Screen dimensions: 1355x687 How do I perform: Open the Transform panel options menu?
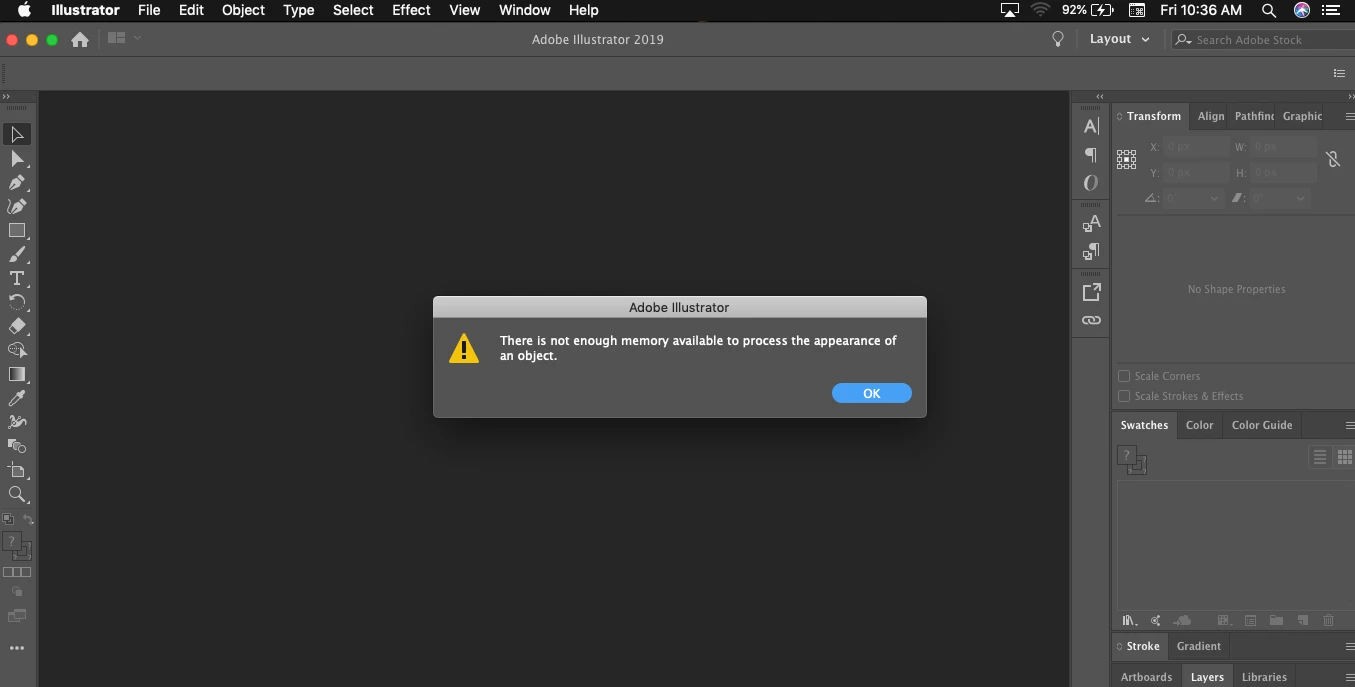pos(1348,117)
